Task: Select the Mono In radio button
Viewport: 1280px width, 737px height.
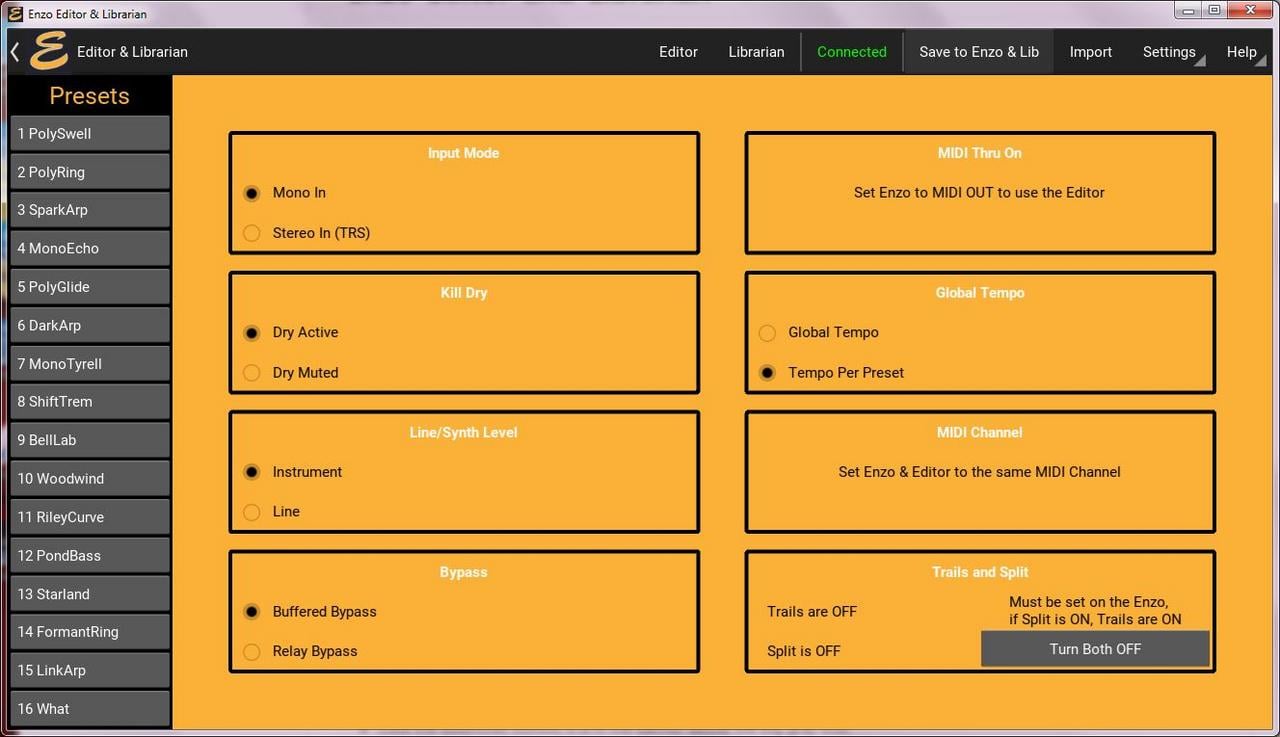Action: pos(252,193)
